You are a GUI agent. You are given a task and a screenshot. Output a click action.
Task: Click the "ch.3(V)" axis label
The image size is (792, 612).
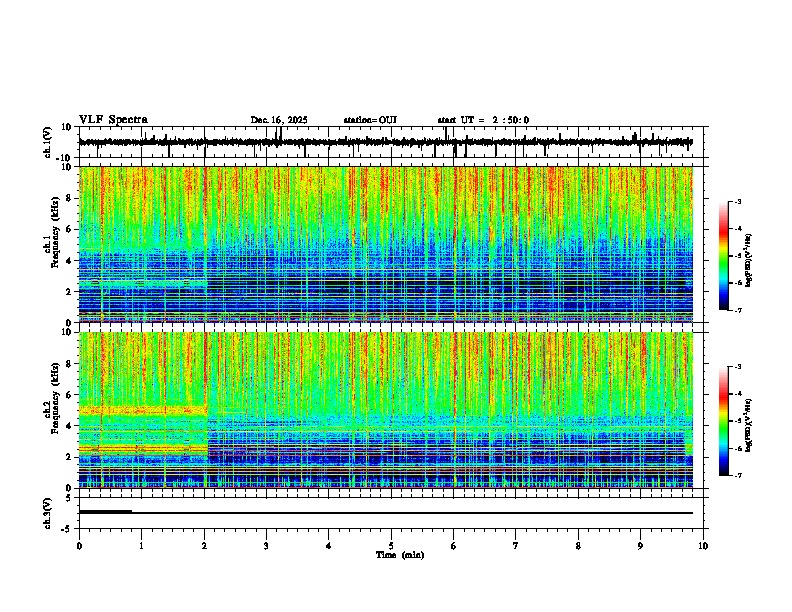[x=48, y=513]
